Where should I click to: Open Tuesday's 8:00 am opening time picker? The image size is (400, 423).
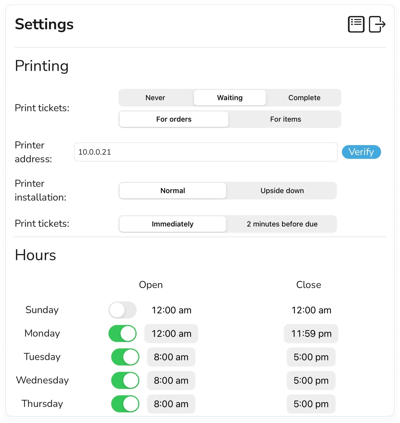(171, 357)
